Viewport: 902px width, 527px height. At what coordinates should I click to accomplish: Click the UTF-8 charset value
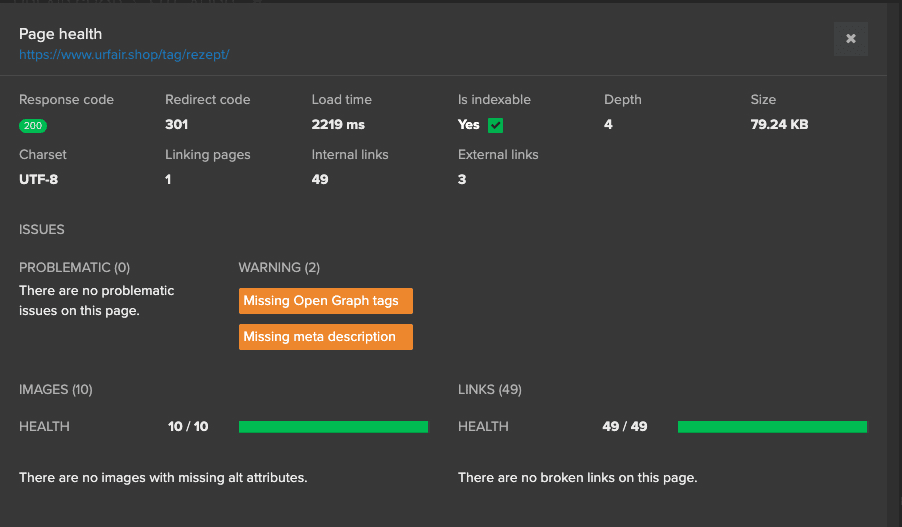[x=39, y=180]
